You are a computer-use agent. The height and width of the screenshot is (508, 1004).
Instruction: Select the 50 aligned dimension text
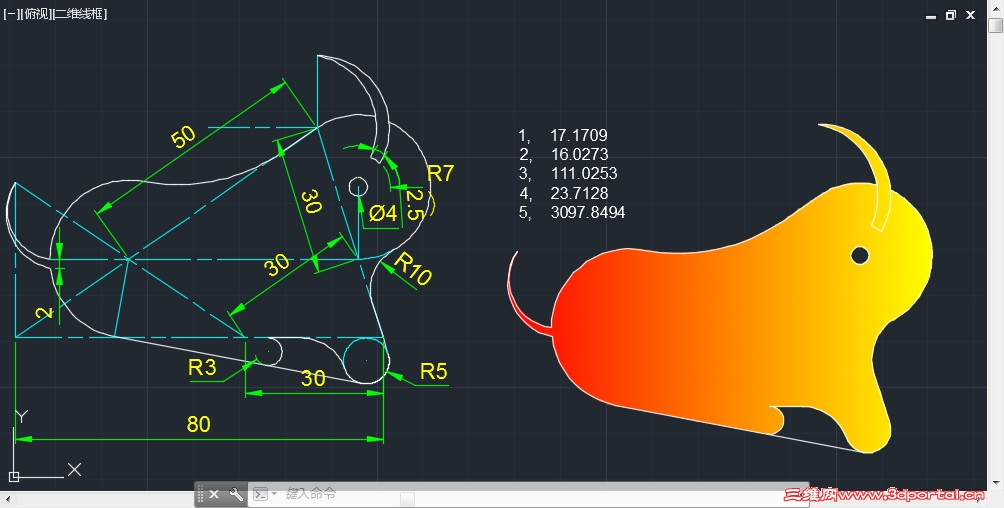(x=183, y=136)
